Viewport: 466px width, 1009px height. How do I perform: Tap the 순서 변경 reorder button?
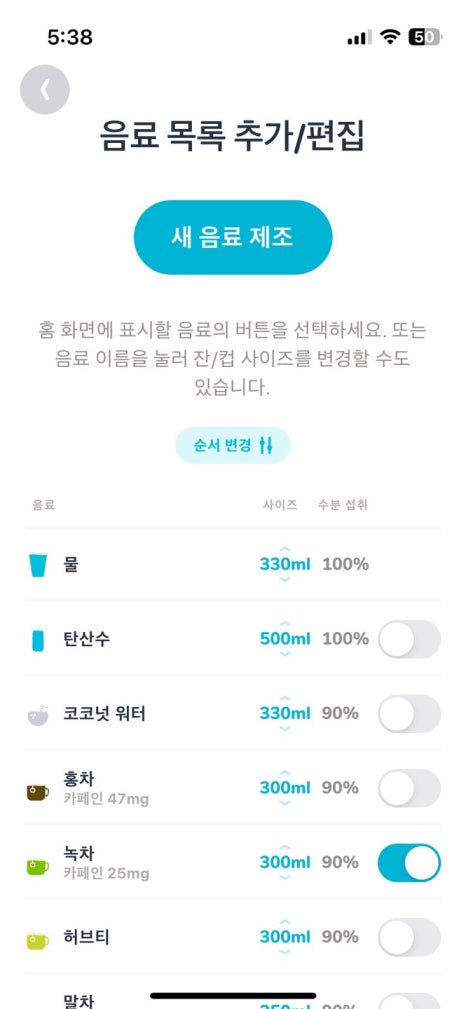(x=233, y=445)
